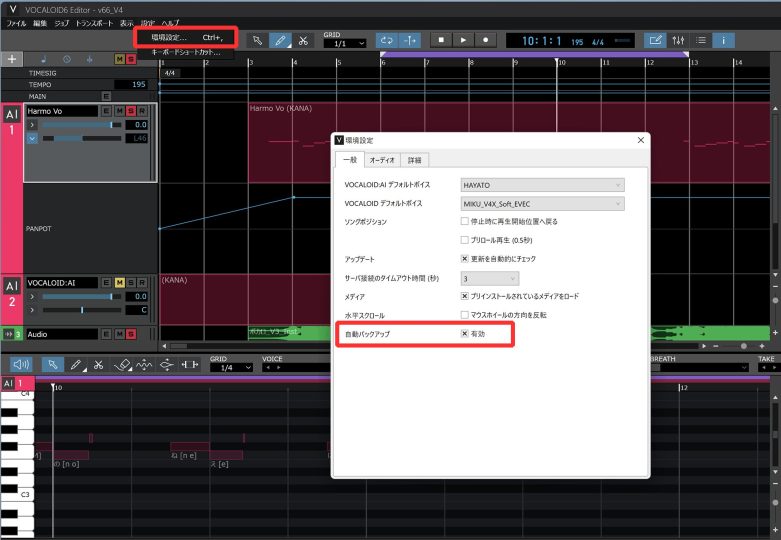Check マウスホイールの方向を反転 checkbox
The width and height of the screenshot is (781, 540).
[464, 315]
